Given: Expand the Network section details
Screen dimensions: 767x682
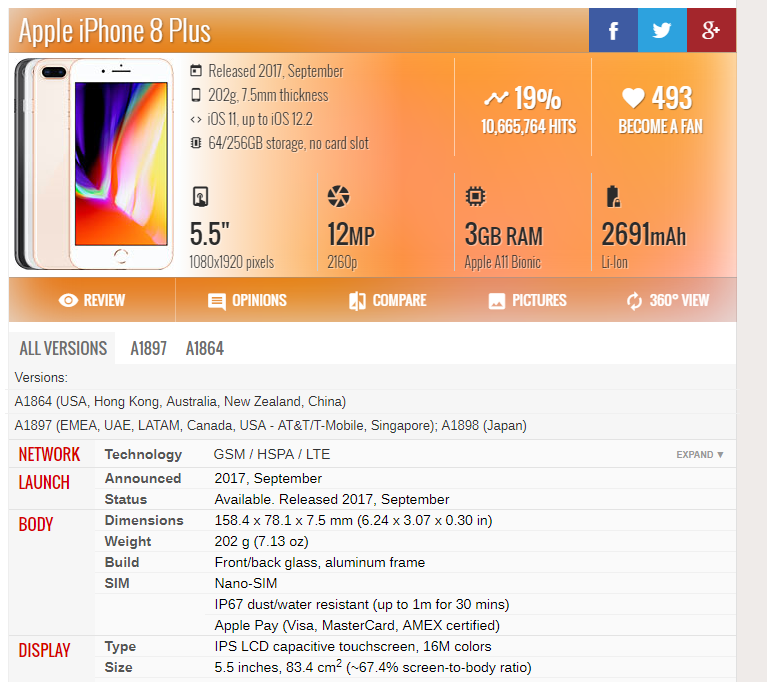Looking at the screenshot, I should tap(699, 455).
